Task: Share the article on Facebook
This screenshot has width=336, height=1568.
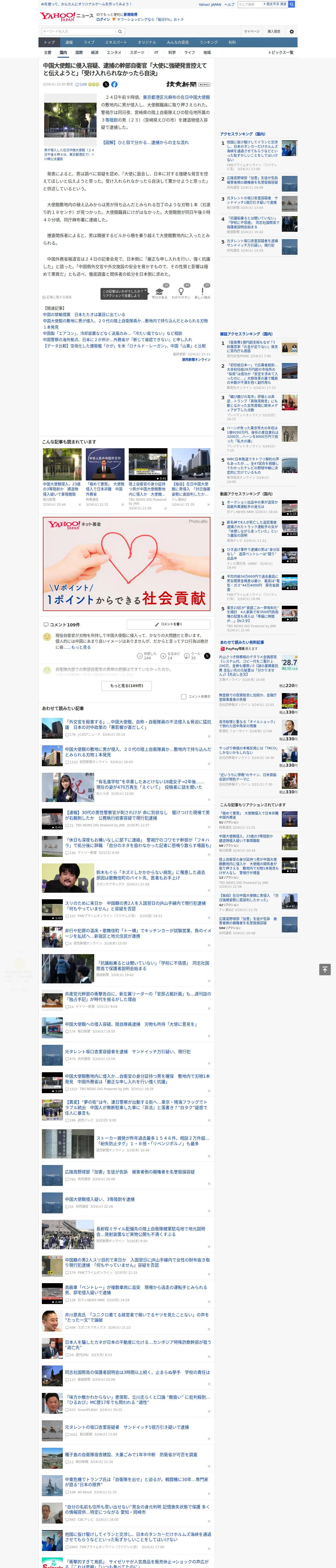Action: coord(114,85)
